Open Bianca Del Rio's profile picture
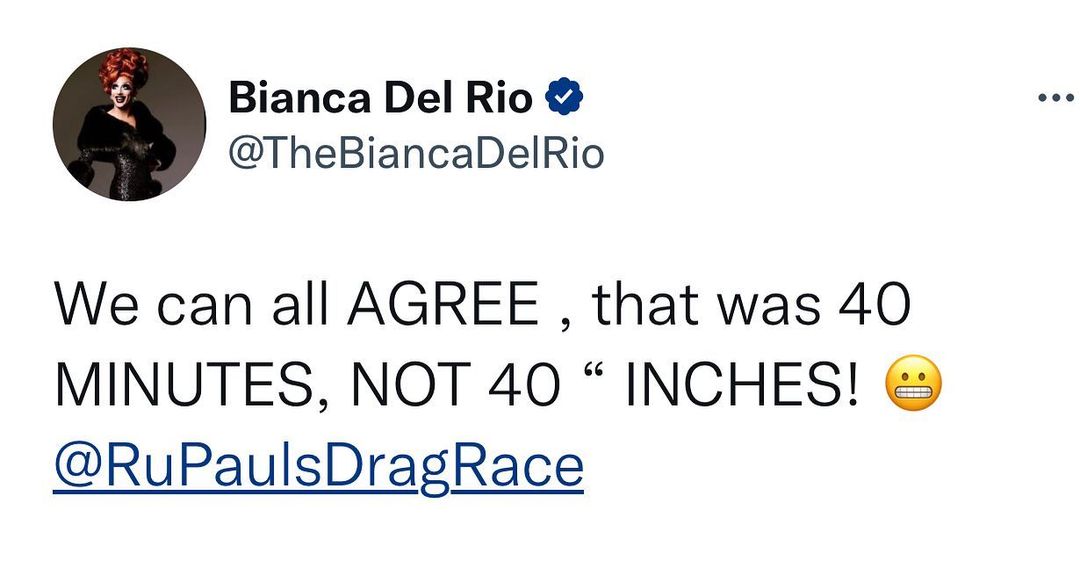 [129, 123]
